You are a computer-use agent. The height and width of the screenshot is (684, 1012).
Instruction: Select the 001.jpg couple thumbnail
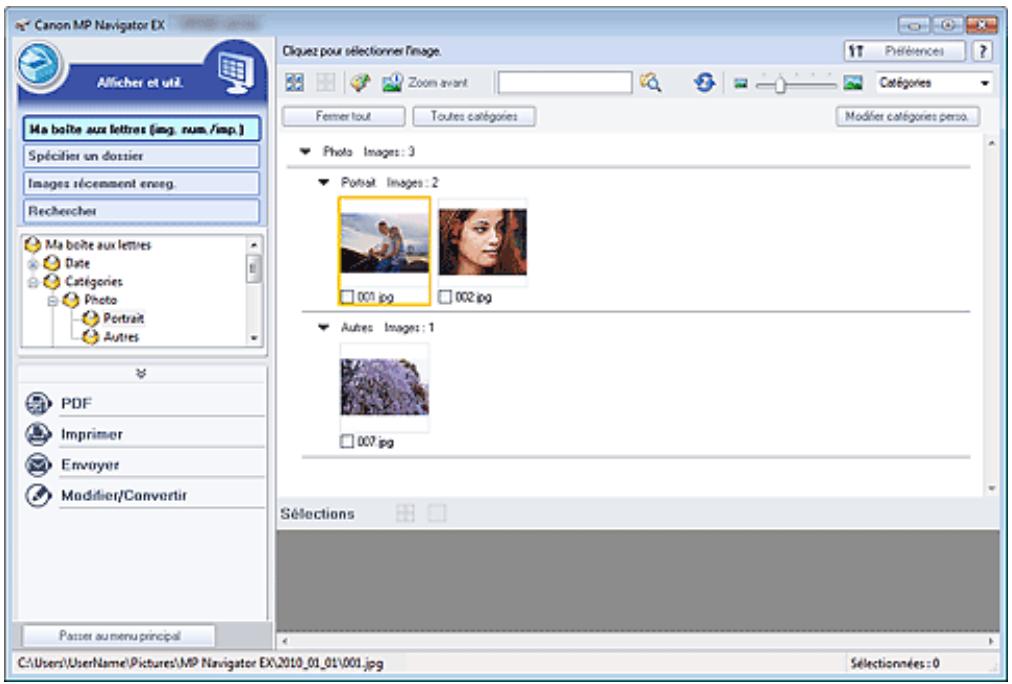(x=384, y=243)
